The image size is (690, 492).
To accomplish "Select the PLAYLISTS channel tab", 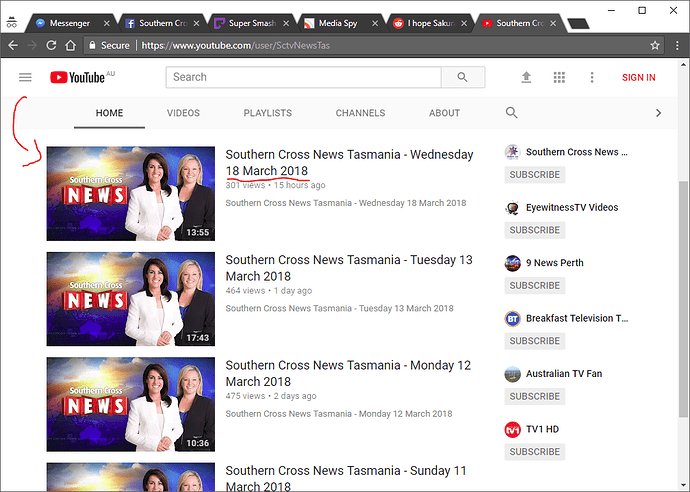I will (x=268, y=113).
